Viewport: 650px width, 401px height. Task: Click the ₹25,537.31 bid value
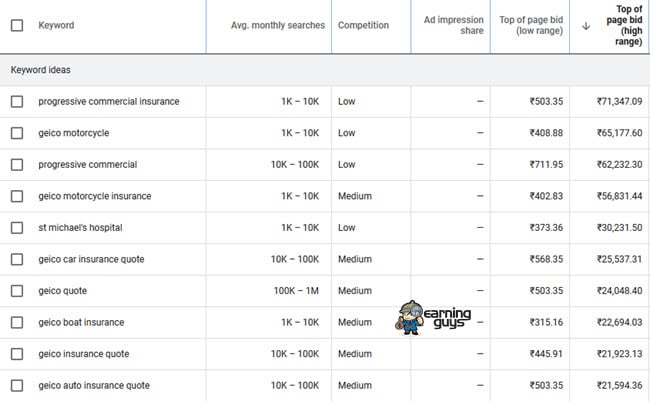pos(619,259)
